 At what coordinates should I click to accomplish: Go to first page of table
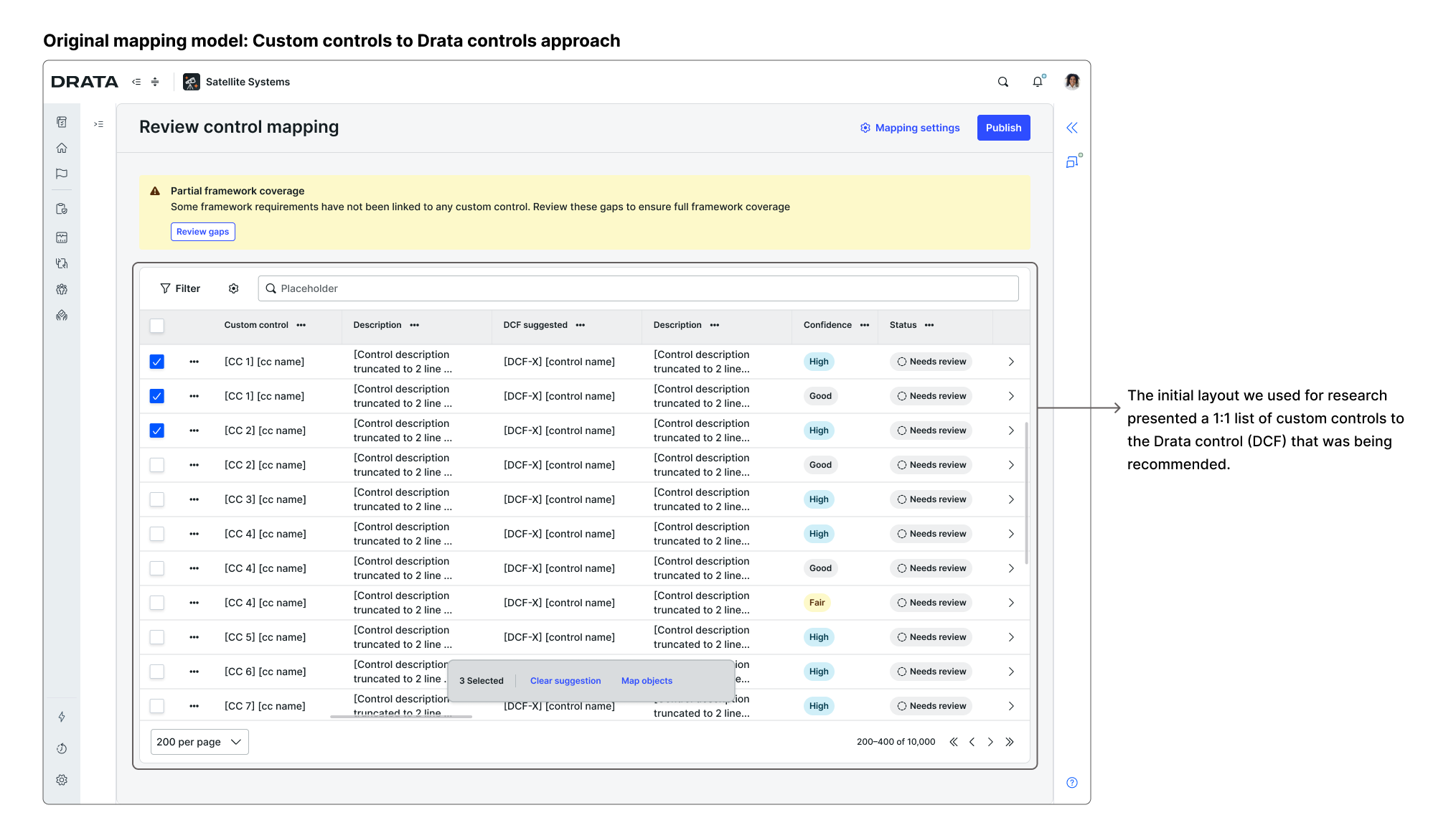(x=954, y=742)
